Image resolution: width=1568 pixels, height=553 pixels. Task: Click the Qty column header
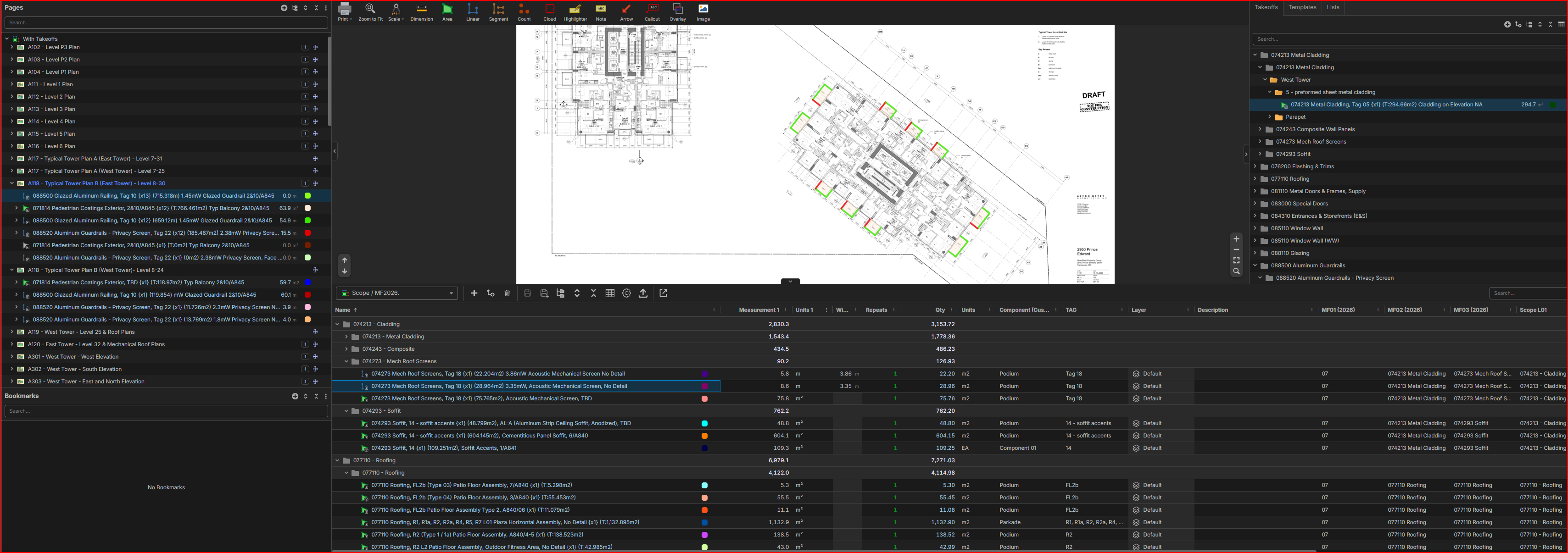[940, 310]
